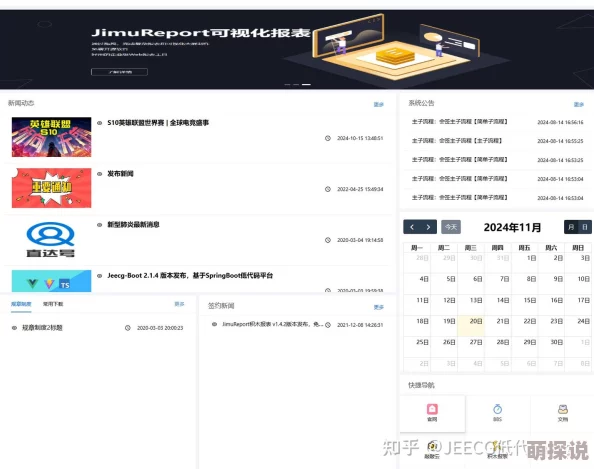Open announcement ending 【主子流程】 at 16:55:25
This screenshot has height=469, width=594.
[x=497, y=141]
